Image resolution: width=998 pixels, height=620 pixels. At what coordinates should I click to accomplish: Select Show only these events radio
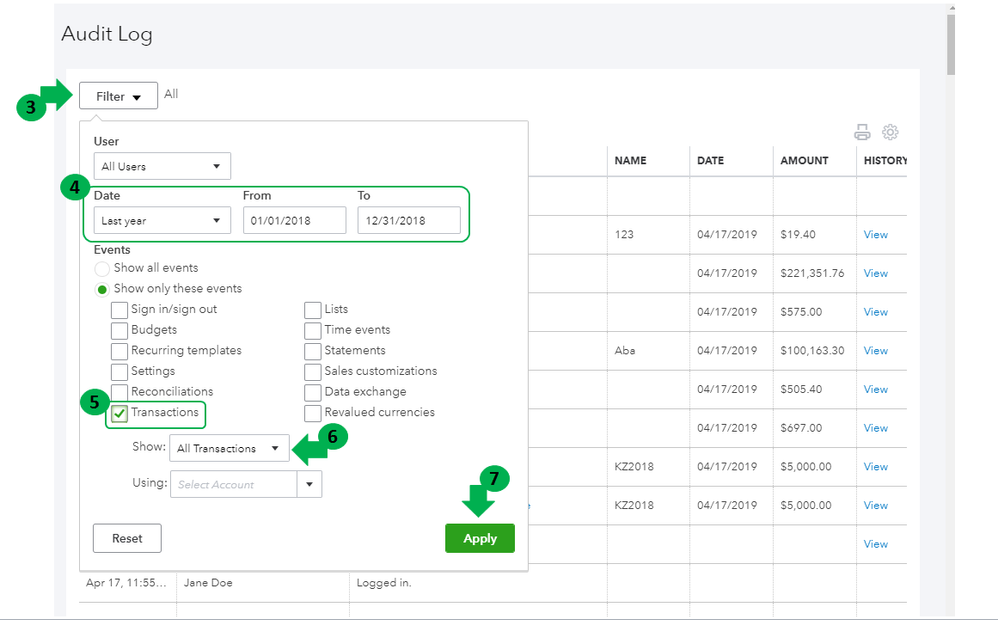[x=102, y=290]
